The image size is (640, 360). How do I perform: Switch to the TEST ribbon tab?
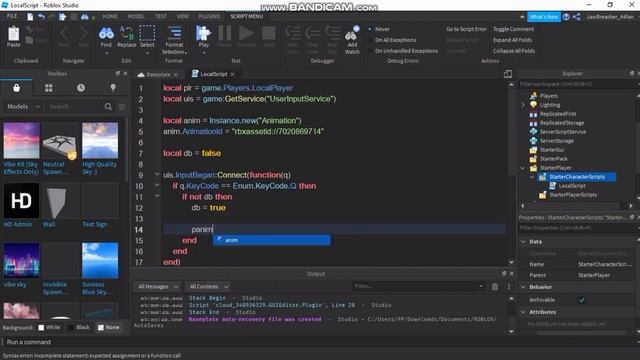point(161,16)
